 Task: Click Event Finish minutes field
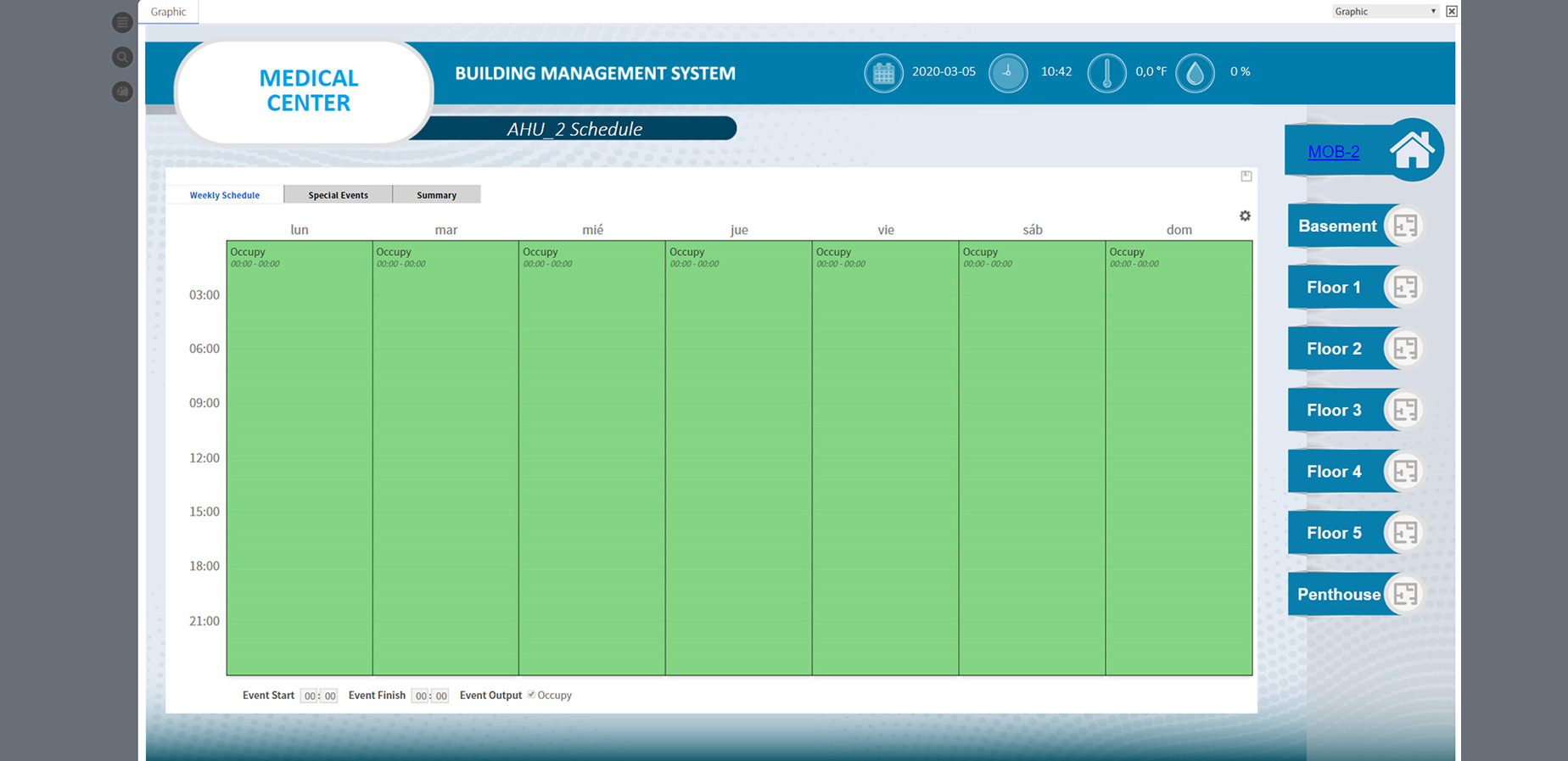point(441,696)
